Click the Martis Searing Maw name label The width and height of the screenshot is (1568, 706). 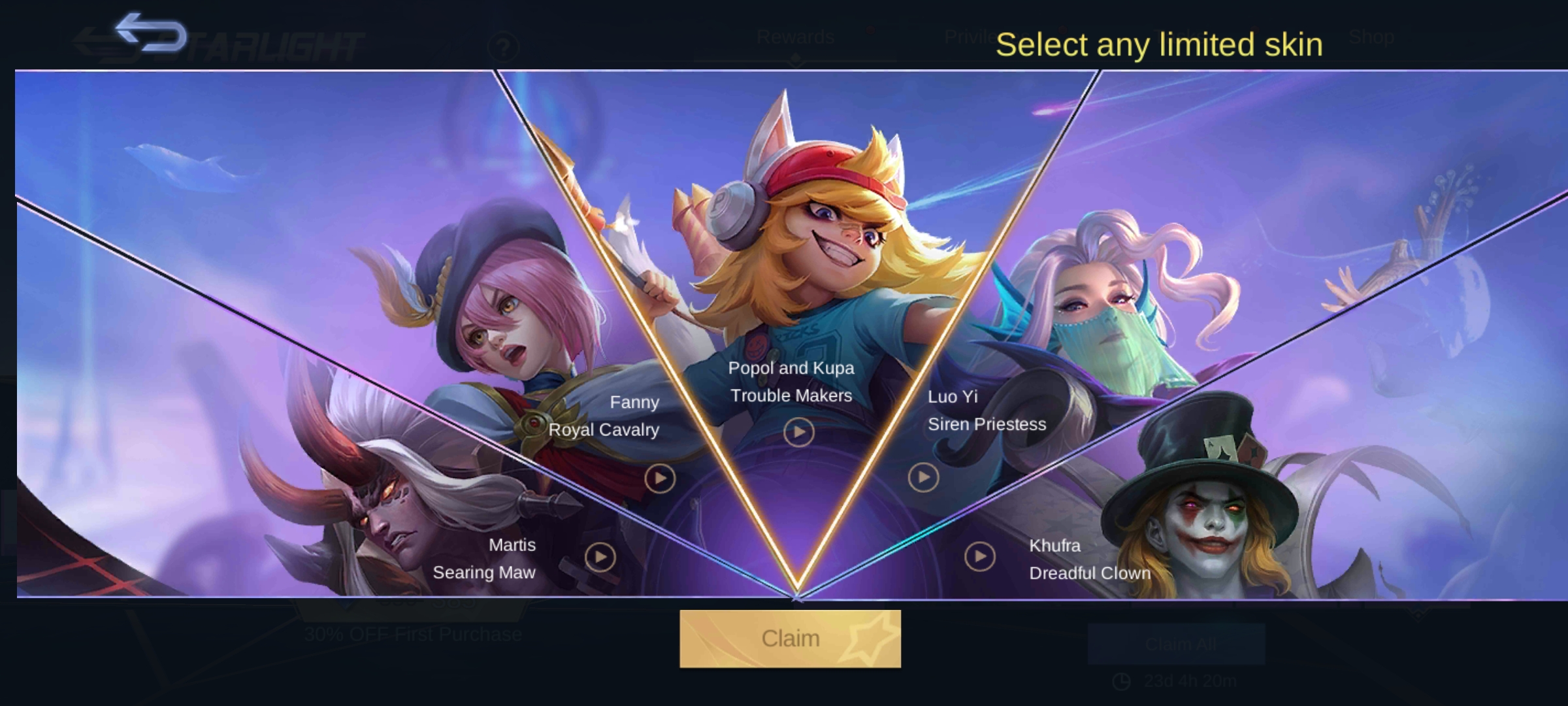click(x=484, y=558)
